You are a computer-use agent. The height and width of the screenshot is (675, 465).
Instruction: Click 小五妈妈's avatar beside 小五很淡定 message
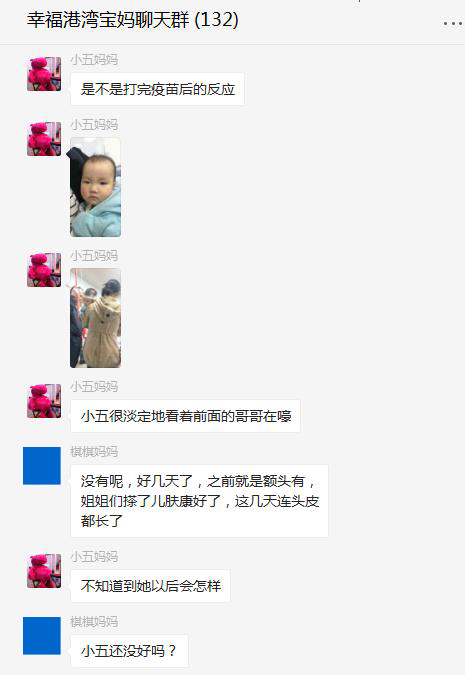[x=44, y=401]
